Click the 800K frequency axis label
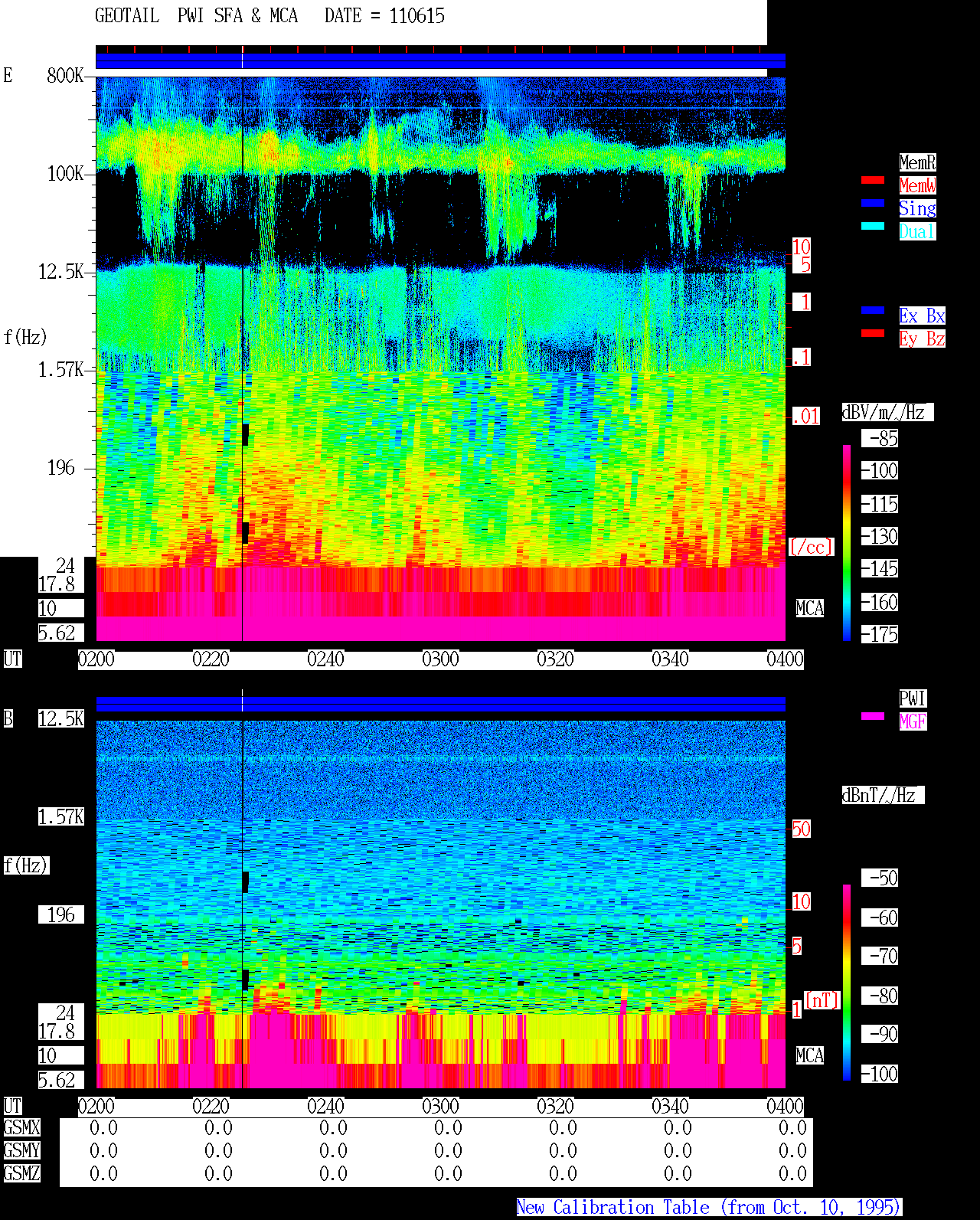 pos(65,75)
